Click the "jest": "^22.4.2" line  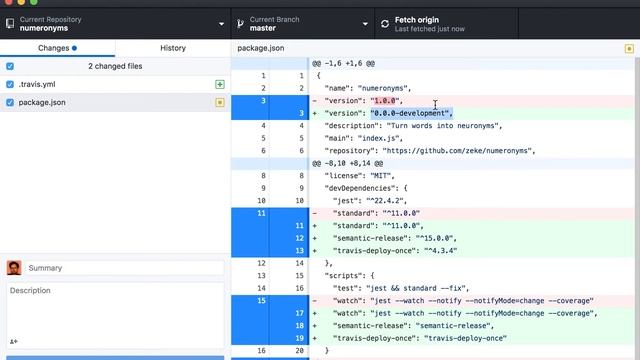point(471,201)
